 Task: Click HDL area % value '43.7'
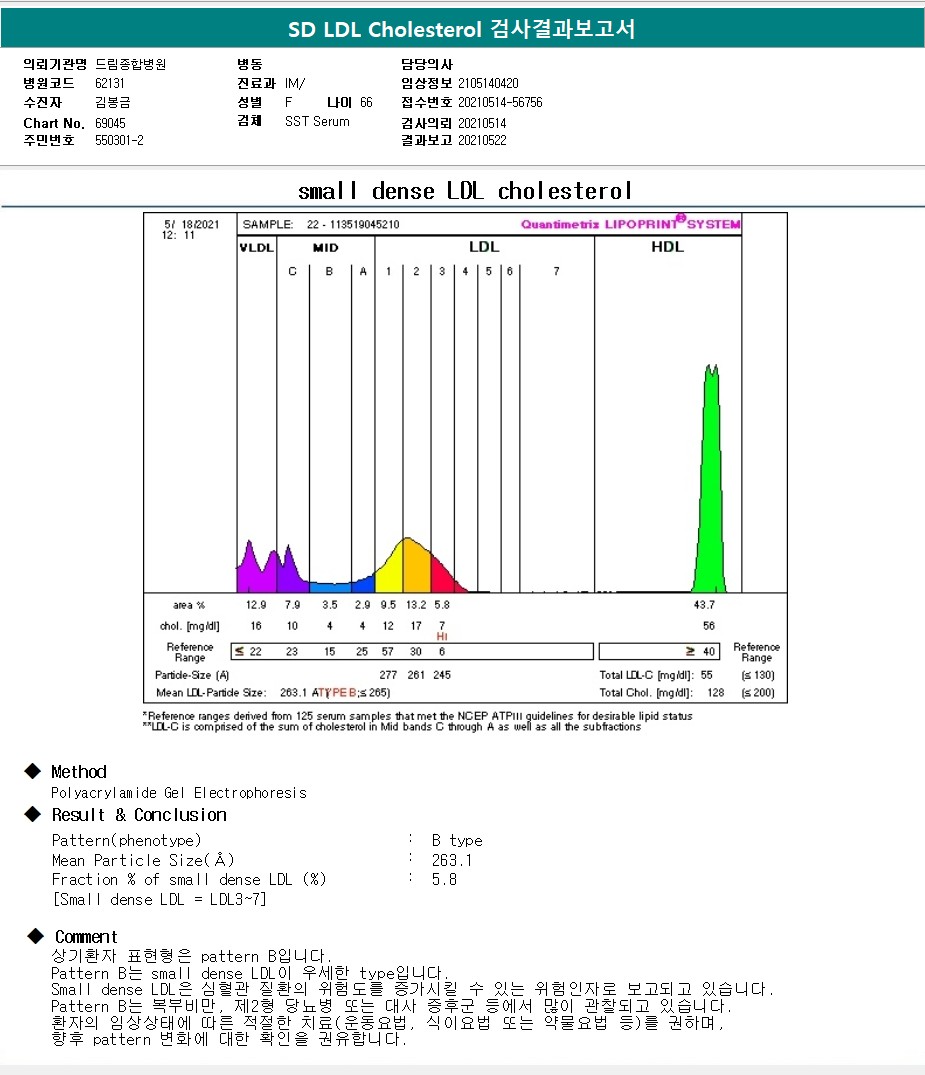[704, 605]
